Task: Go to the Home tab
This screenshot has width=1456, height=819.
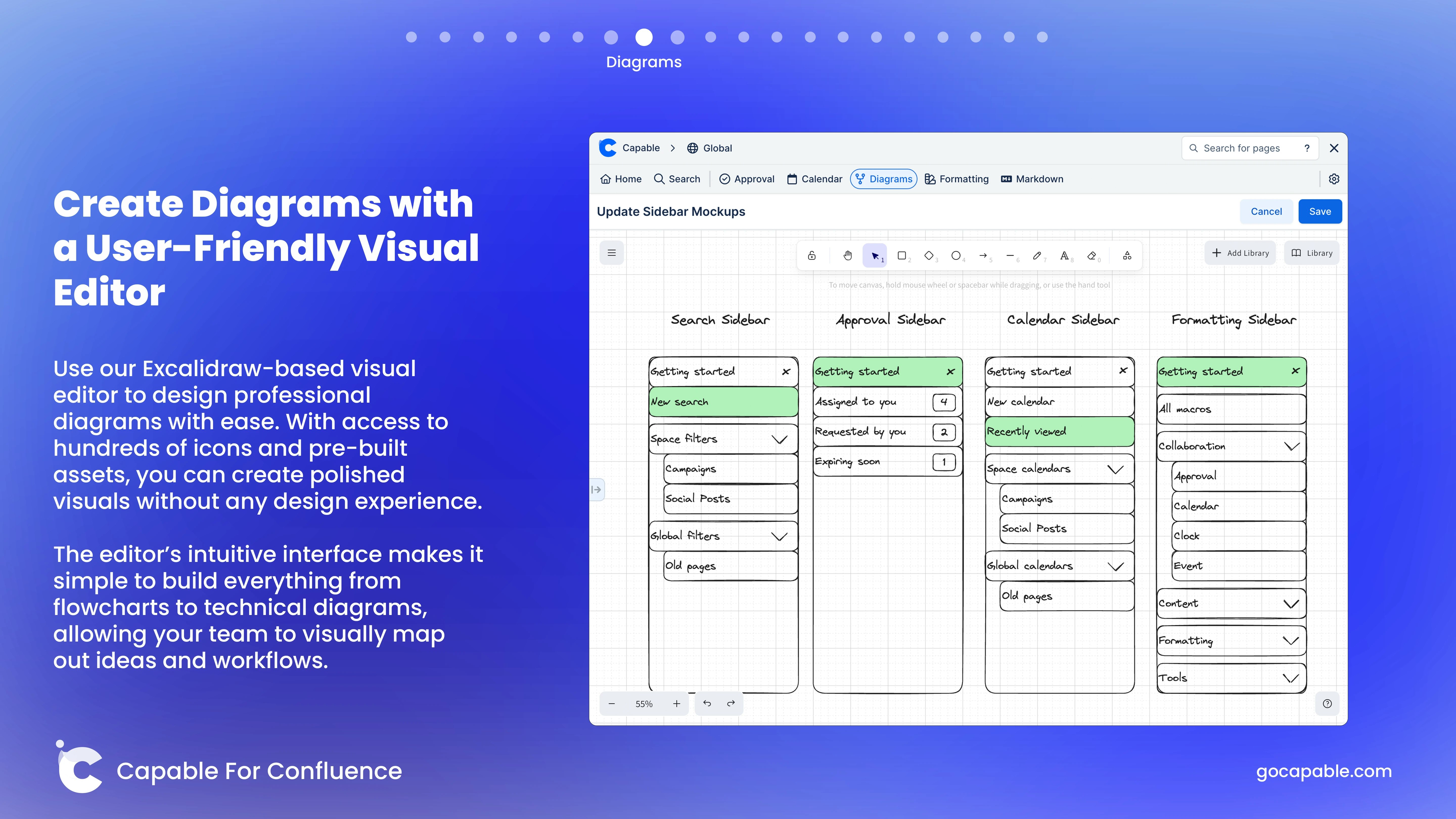Action: (621, 179)
